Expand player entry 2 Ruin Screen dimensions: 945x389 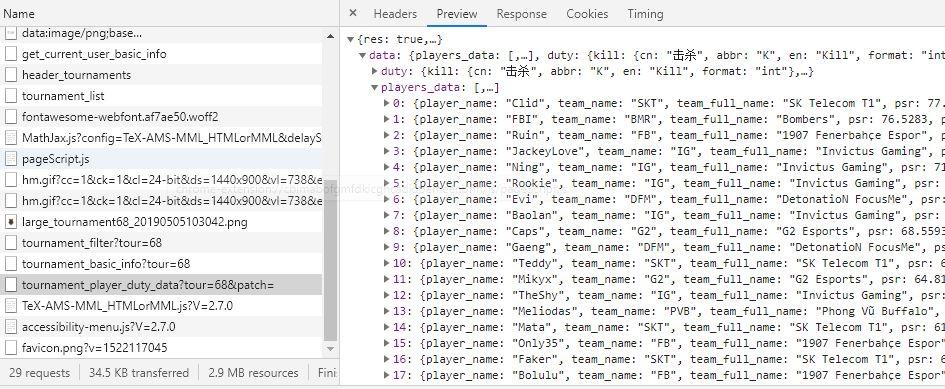point(386,136)
